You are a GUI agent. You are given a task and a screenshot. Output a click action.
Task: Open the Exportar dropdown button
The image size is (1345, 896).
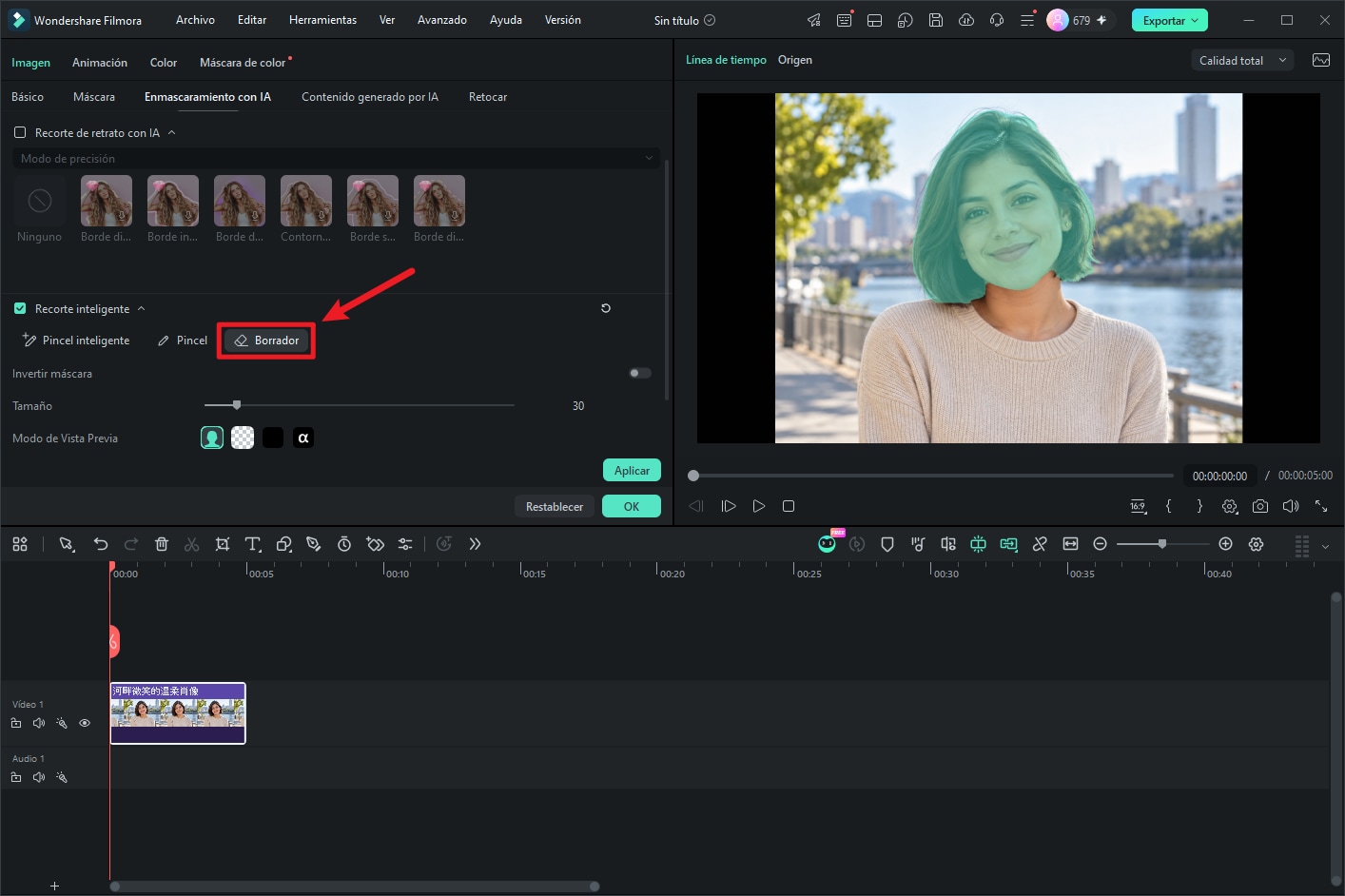tap(1169, 20)
